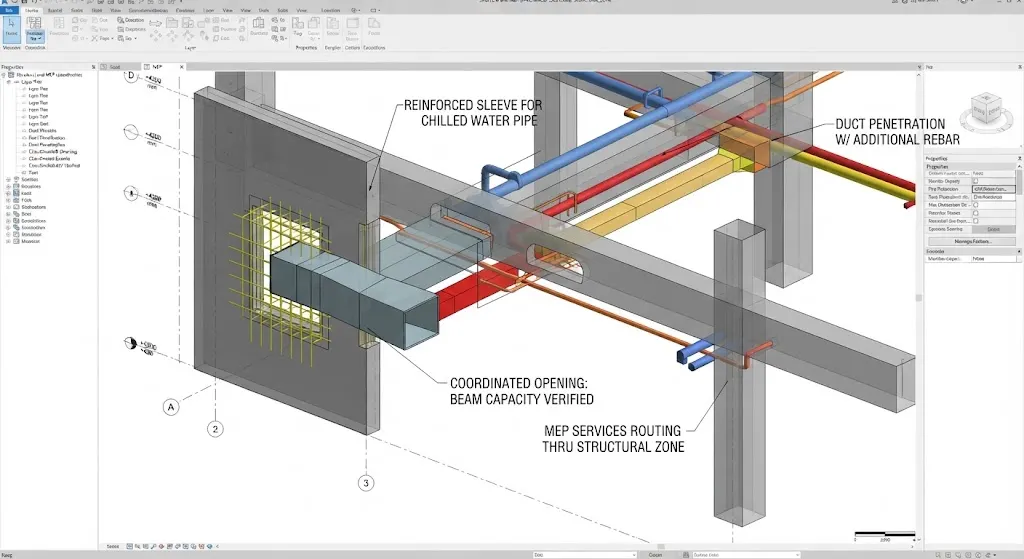Select the arrow pointer tool in the ribbon

coord(11,28)
